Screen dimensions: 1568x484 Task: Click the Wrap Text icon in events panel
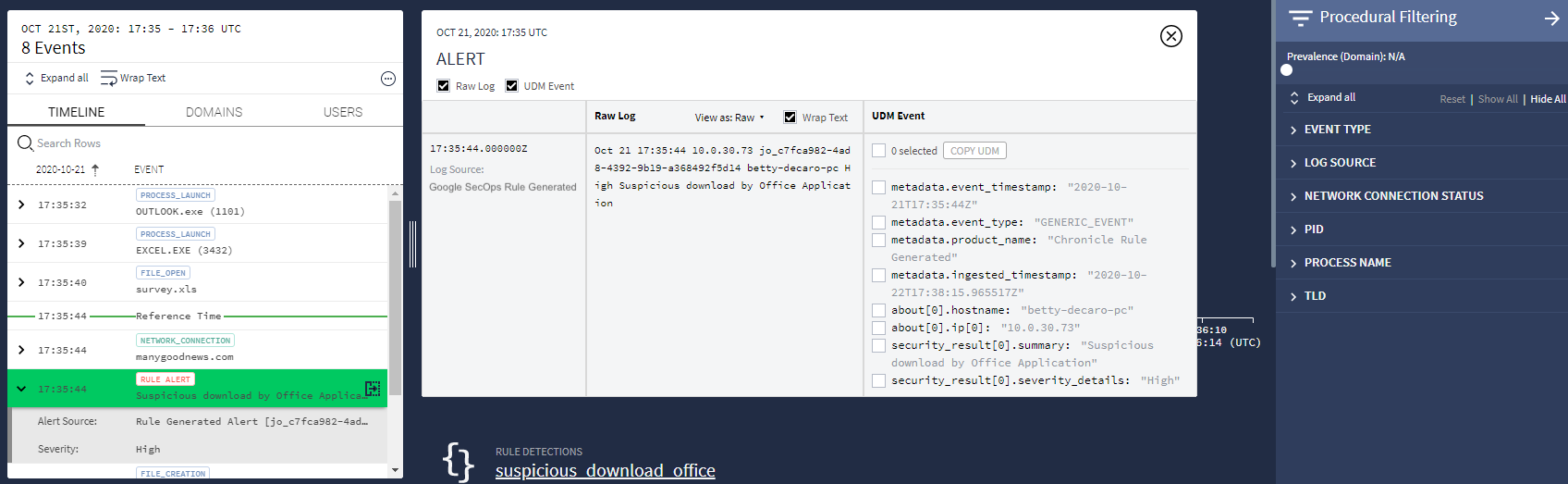pos(109,79)
